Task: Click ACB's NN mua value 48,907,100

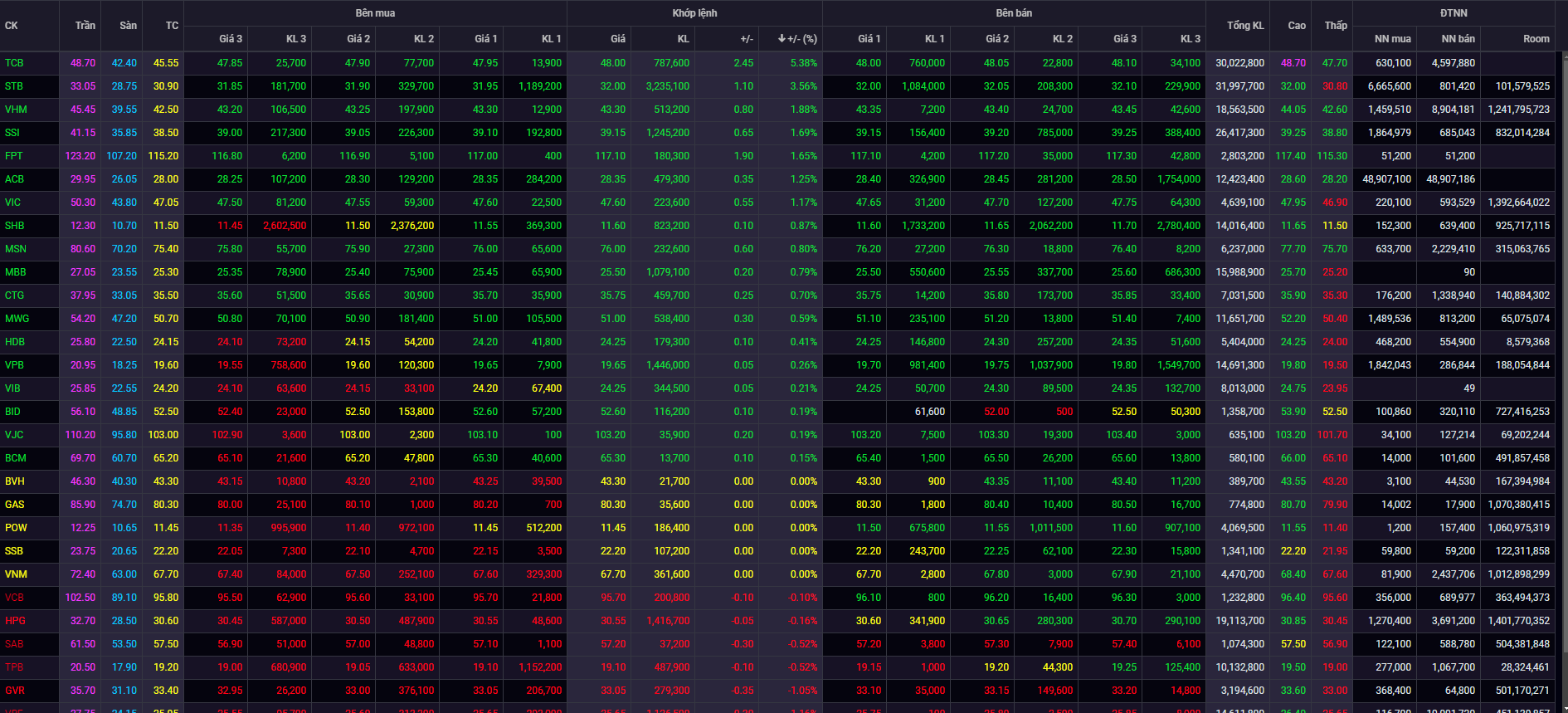Action: tap(1387, 179)
